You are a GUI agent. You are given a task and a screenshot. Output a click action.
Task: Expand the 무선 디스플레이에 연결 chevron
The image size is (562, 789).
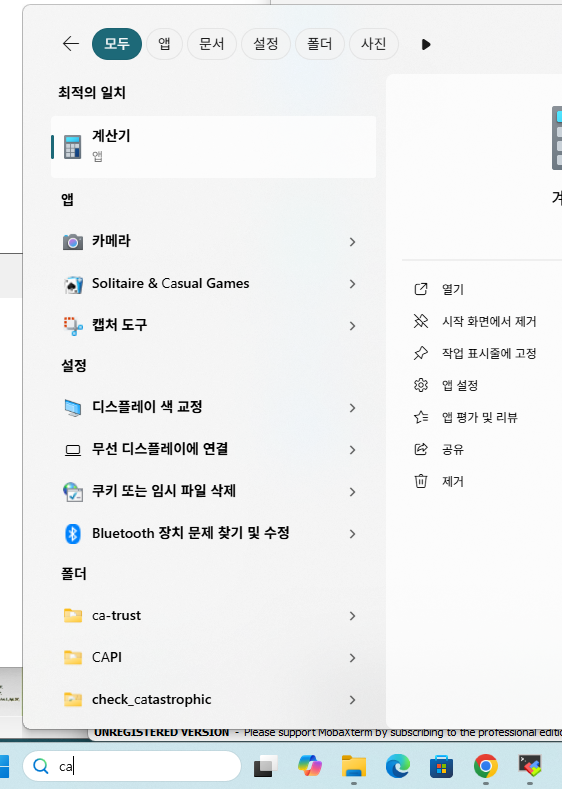(x=352, y=450)
